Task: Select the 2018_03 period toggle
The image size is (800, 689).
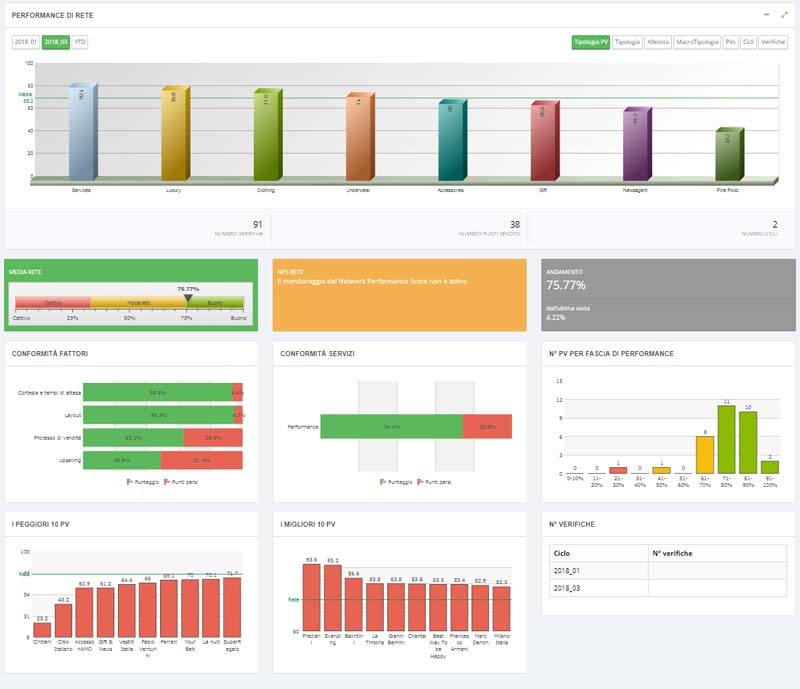Action: [x=56, y=42]
